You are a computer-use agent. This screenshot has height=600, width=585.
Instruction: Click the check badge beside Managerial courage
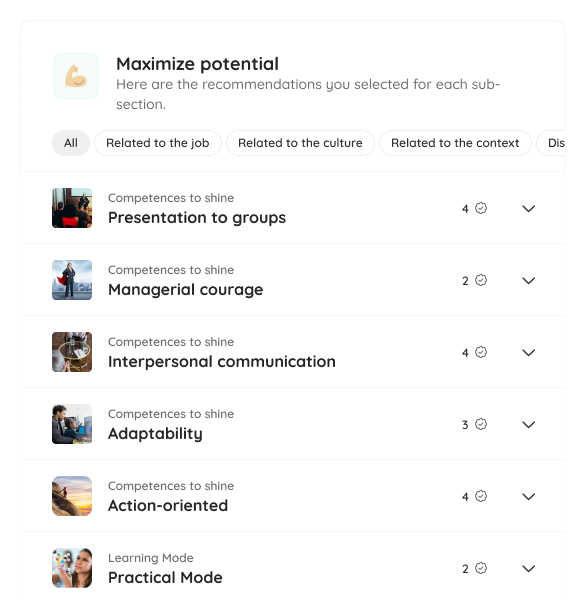pyautogui.click(x=481, y=280)
